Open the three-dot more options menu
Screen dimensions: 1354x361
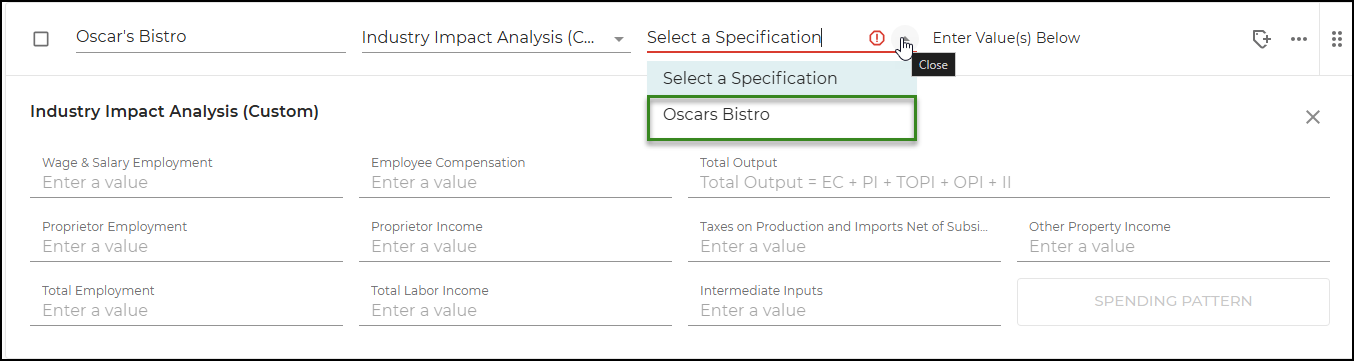(x=1299, y=39)
